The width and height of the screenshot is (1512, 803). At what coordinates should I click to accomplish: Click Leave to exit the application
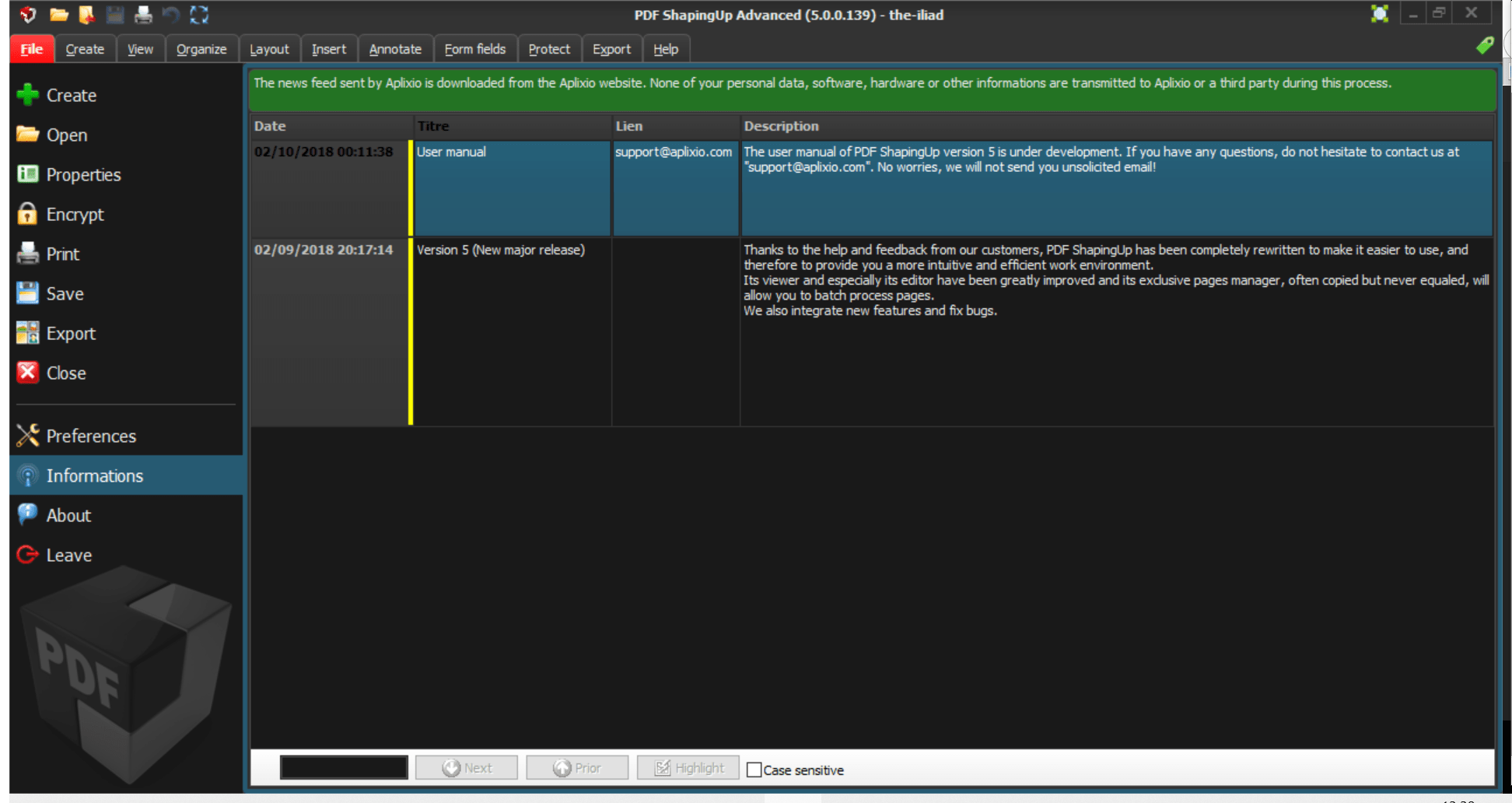pyautogui.click(x=126, y=555)
